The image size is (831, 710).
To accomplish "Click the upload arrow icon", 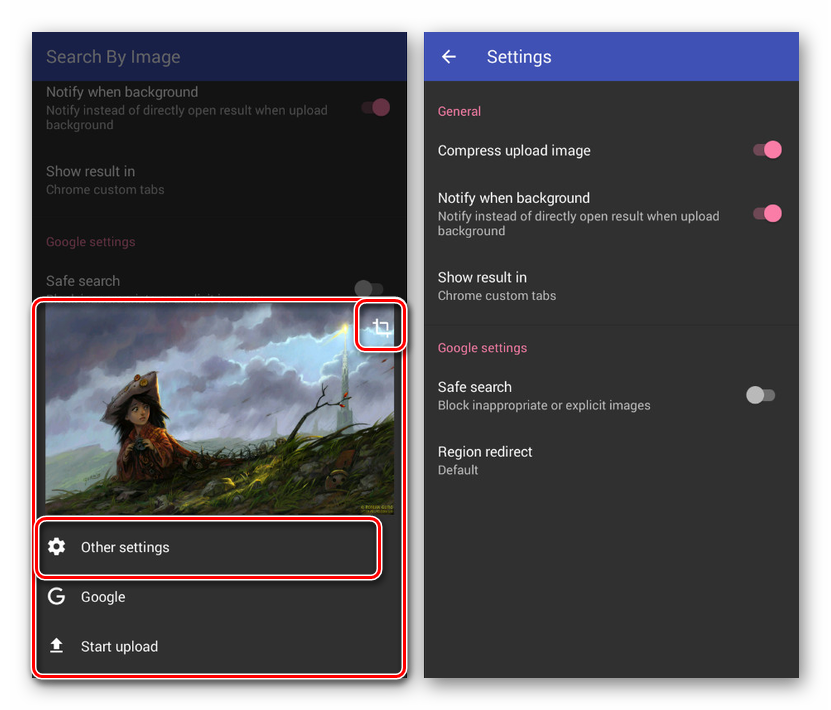I will [57, 646].
